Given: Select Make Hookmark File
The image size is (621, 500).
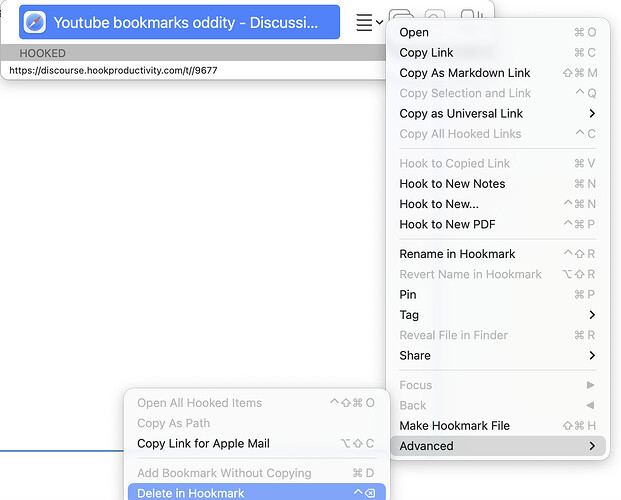Looking at the screenshot, I should [454, 426].
